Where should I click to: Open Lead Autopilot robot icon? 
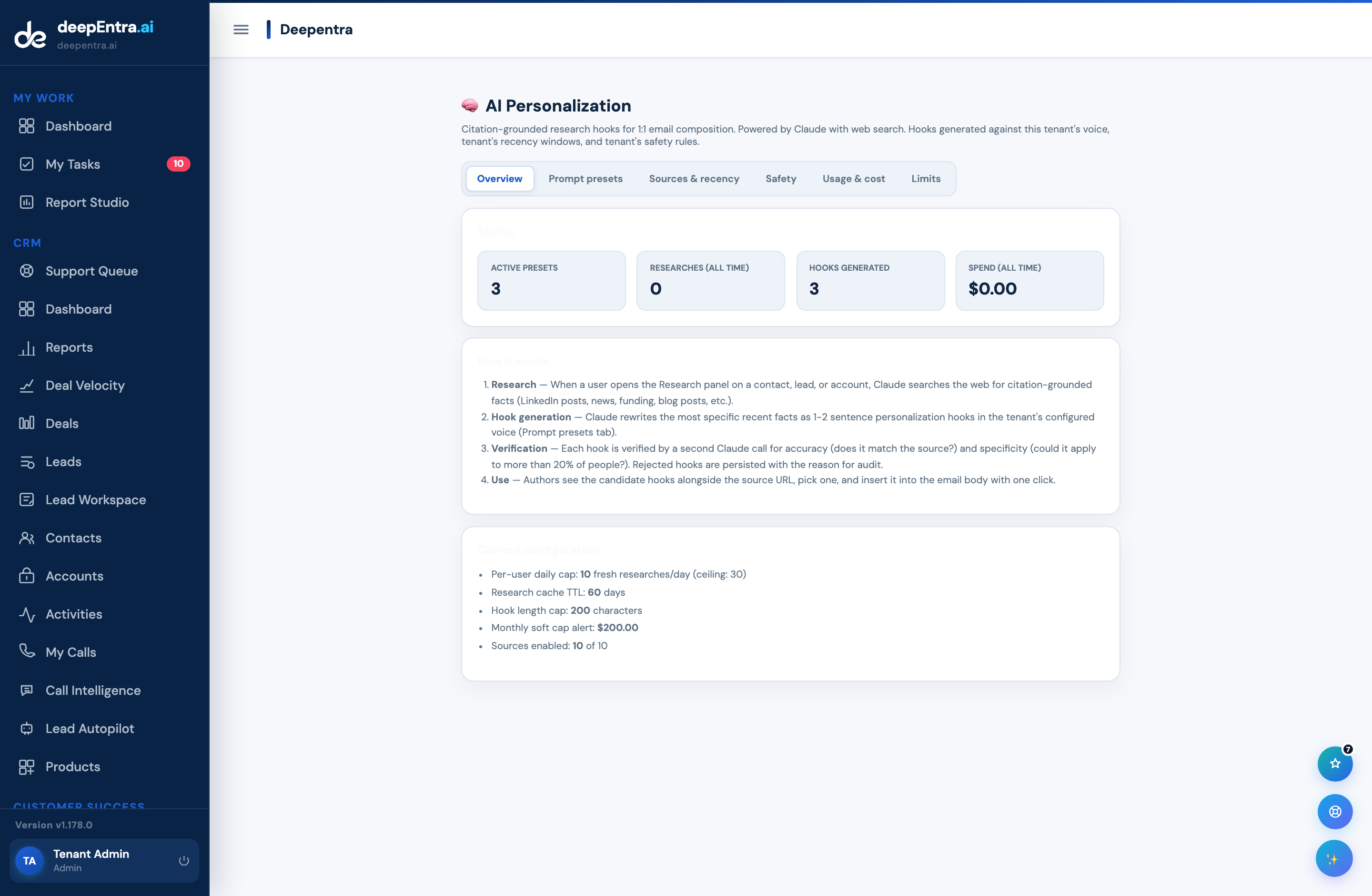[27, 729]
